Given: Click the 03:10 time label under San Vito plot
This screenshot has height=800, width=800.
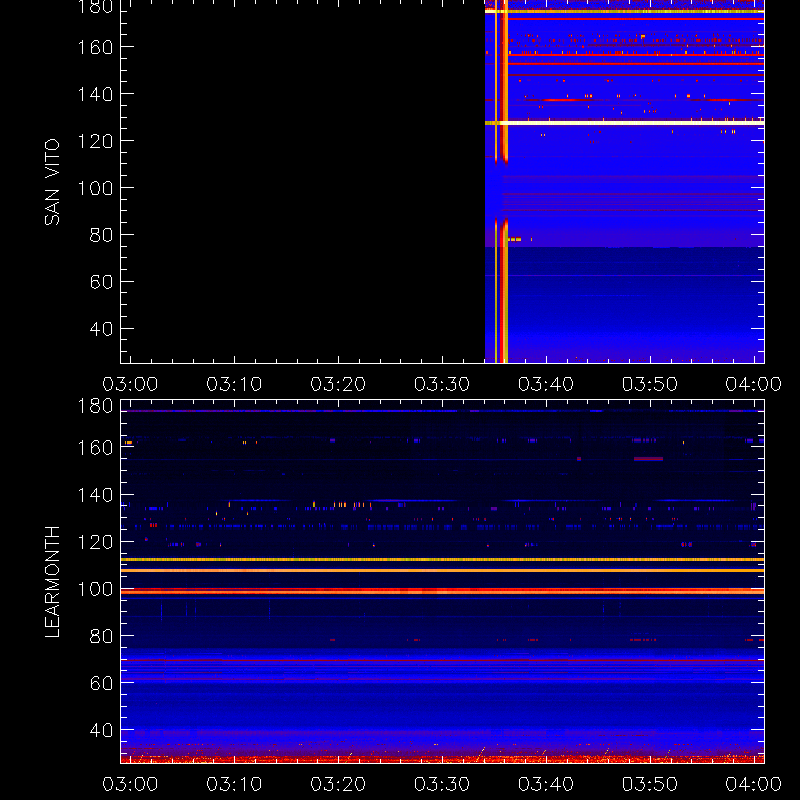Looking at the screenshot, I should tap(234, 384).
